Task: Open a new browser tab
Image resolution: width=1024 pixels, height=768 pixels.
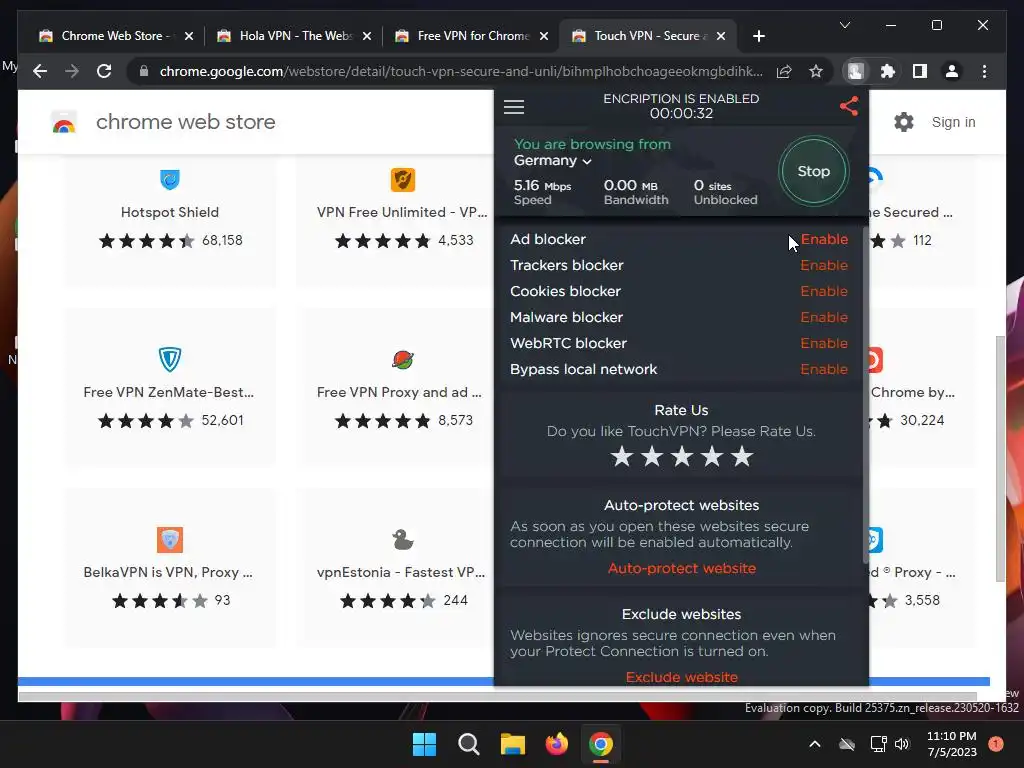Action: pos(758,36)
